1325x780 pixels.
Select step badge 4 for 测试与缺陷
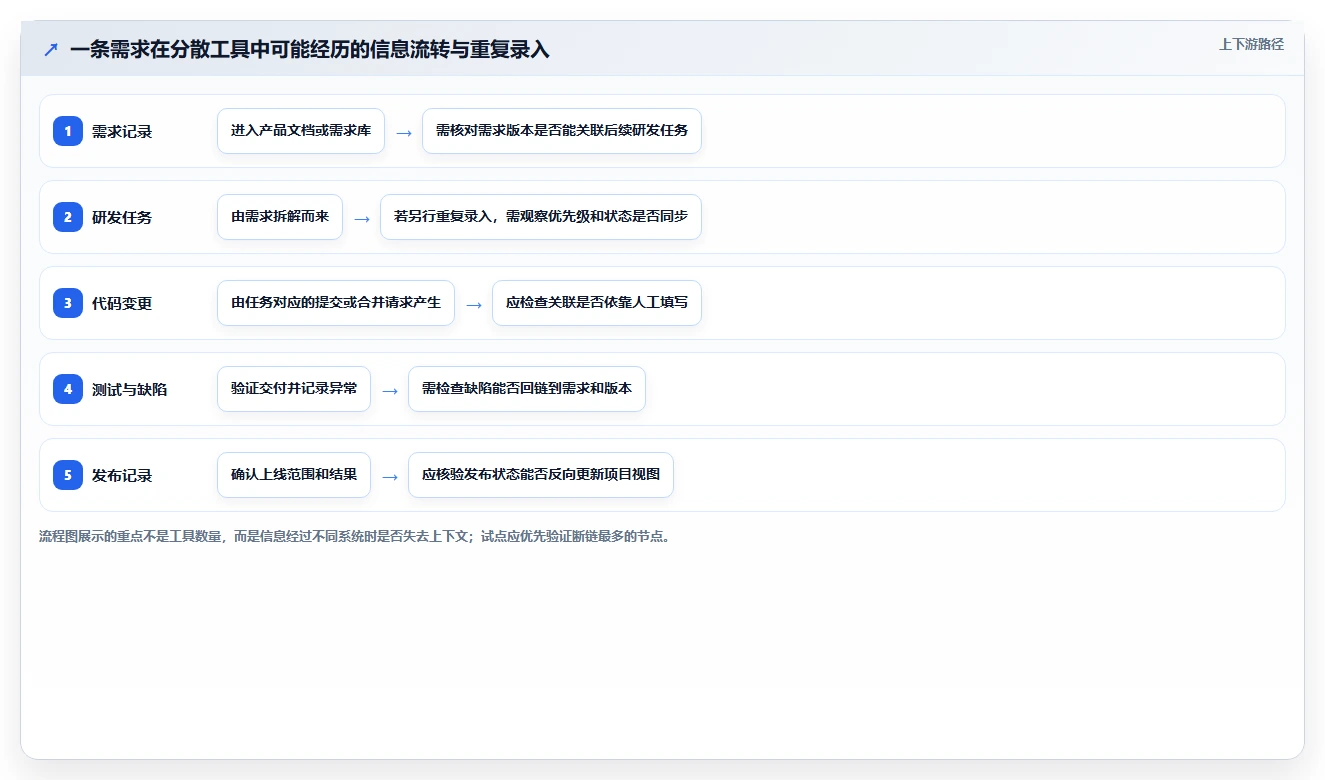coord(68,389)
